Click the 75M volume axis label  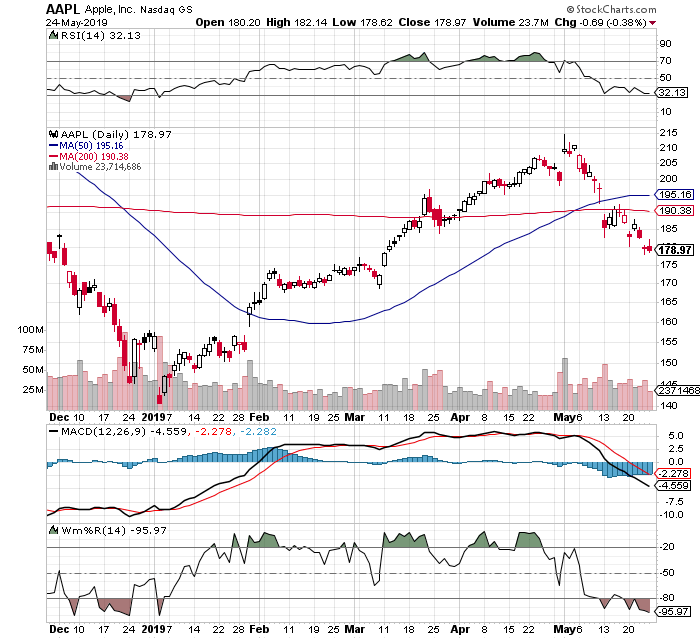[33, 350]
